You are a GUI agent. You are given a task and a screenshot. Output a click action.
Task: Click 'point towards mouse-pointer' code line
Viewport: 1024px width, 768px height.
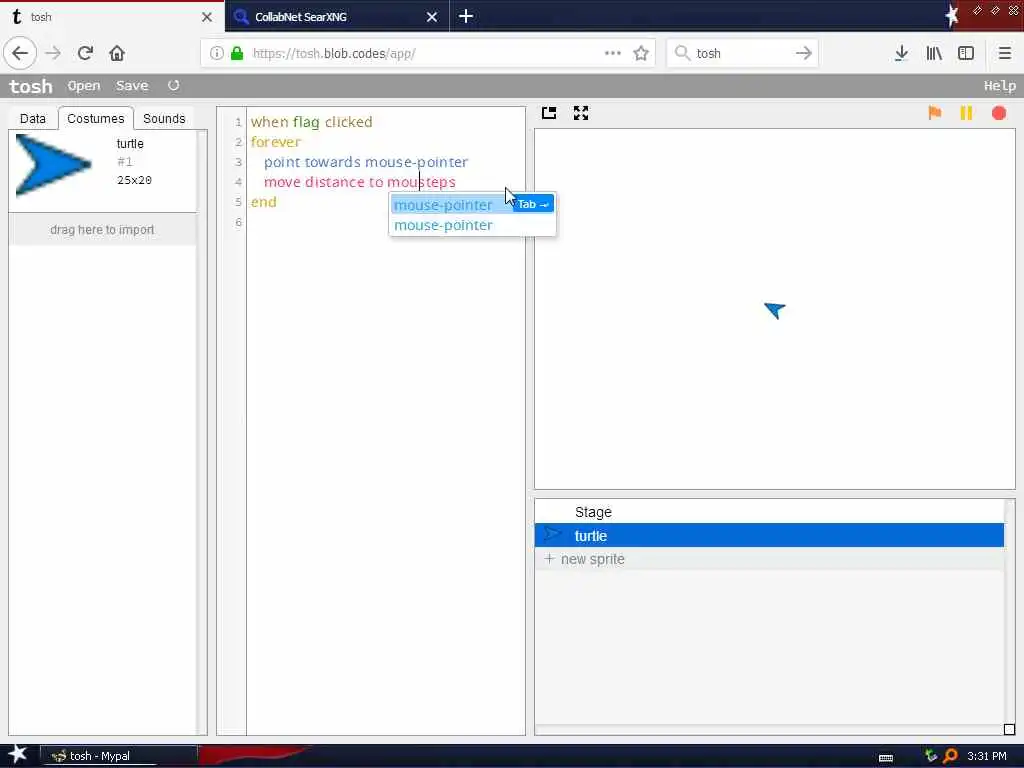366,162
